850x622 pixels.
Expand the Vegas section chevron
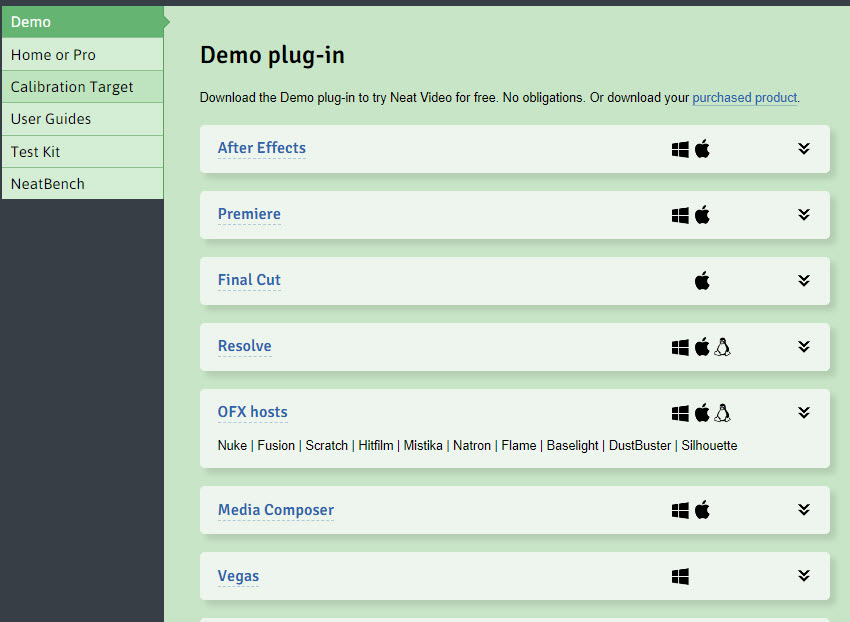coord(804,575)
